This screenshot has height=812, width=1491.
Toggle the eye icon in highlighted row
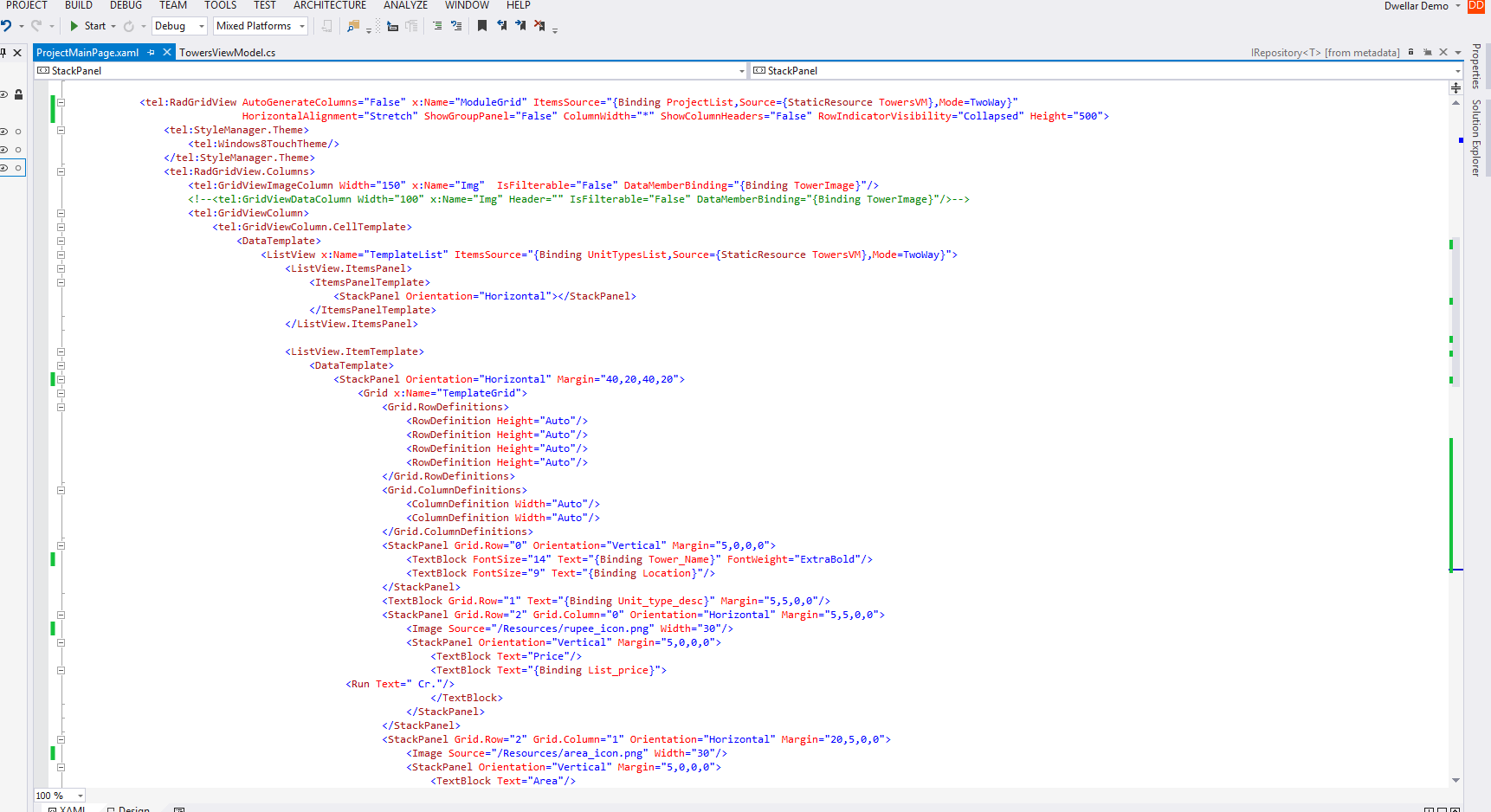click(4, 168)
